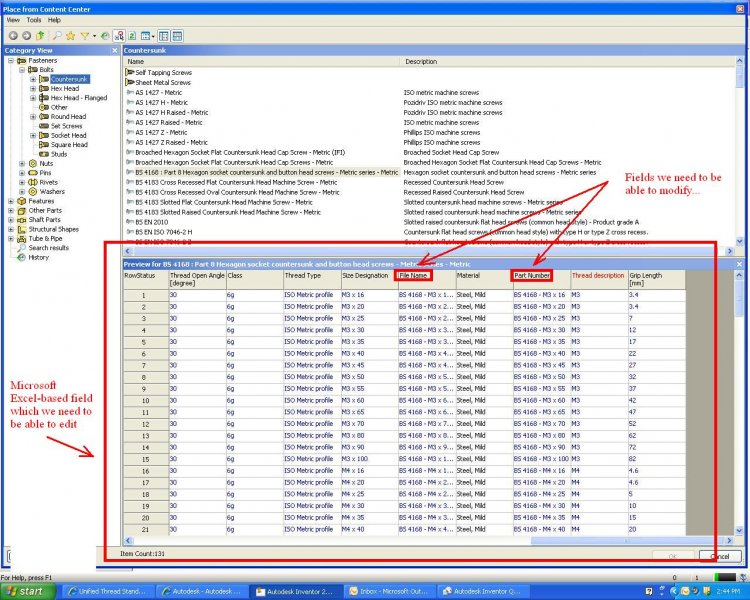Open History in the category tree
Image resolution: width=750 pixels, height=600 pixels.
pyautogui.click(x=38, y=257)
